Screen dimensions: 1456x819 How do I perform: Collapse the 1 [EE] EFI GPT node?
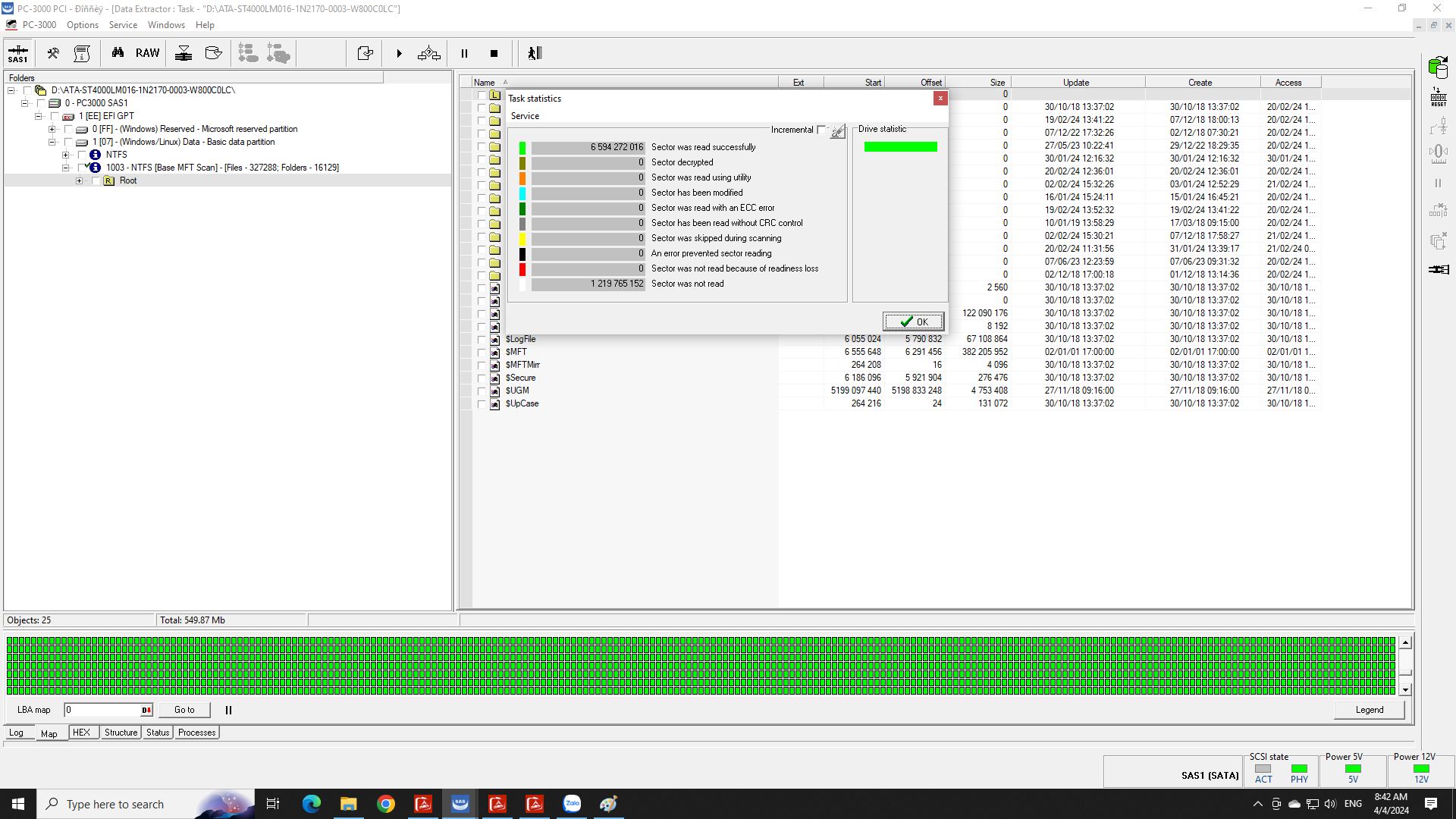pos(38,116)
